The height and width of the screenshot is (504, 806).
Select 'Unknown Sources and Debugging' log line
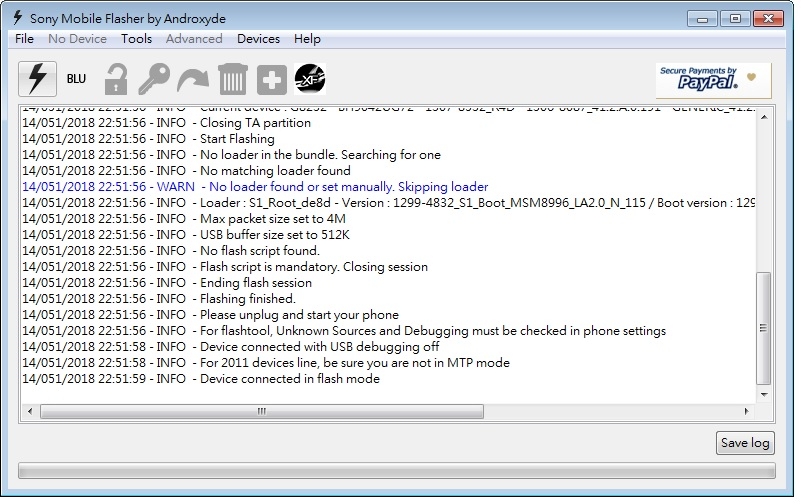pyautogui.click(x=344, y=331)
